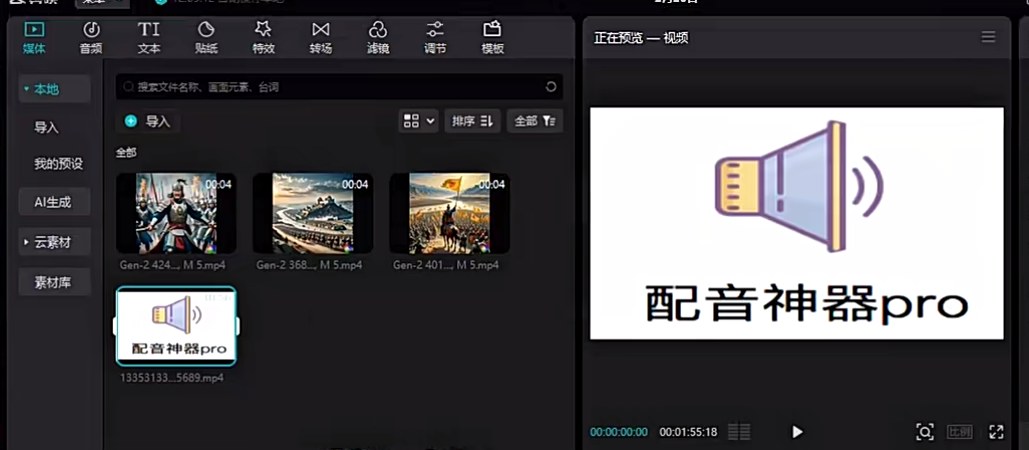
Task: Open the 特效 effects tab
Action: click(x=263, y=37)
